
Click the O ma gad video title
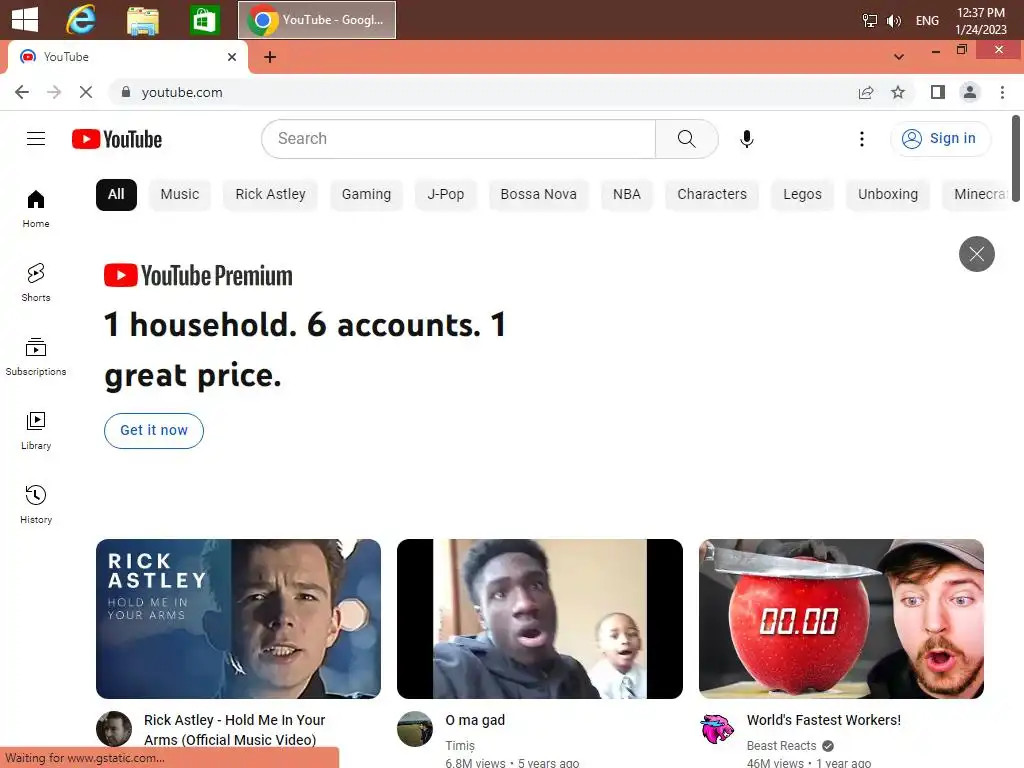point(475,720)
